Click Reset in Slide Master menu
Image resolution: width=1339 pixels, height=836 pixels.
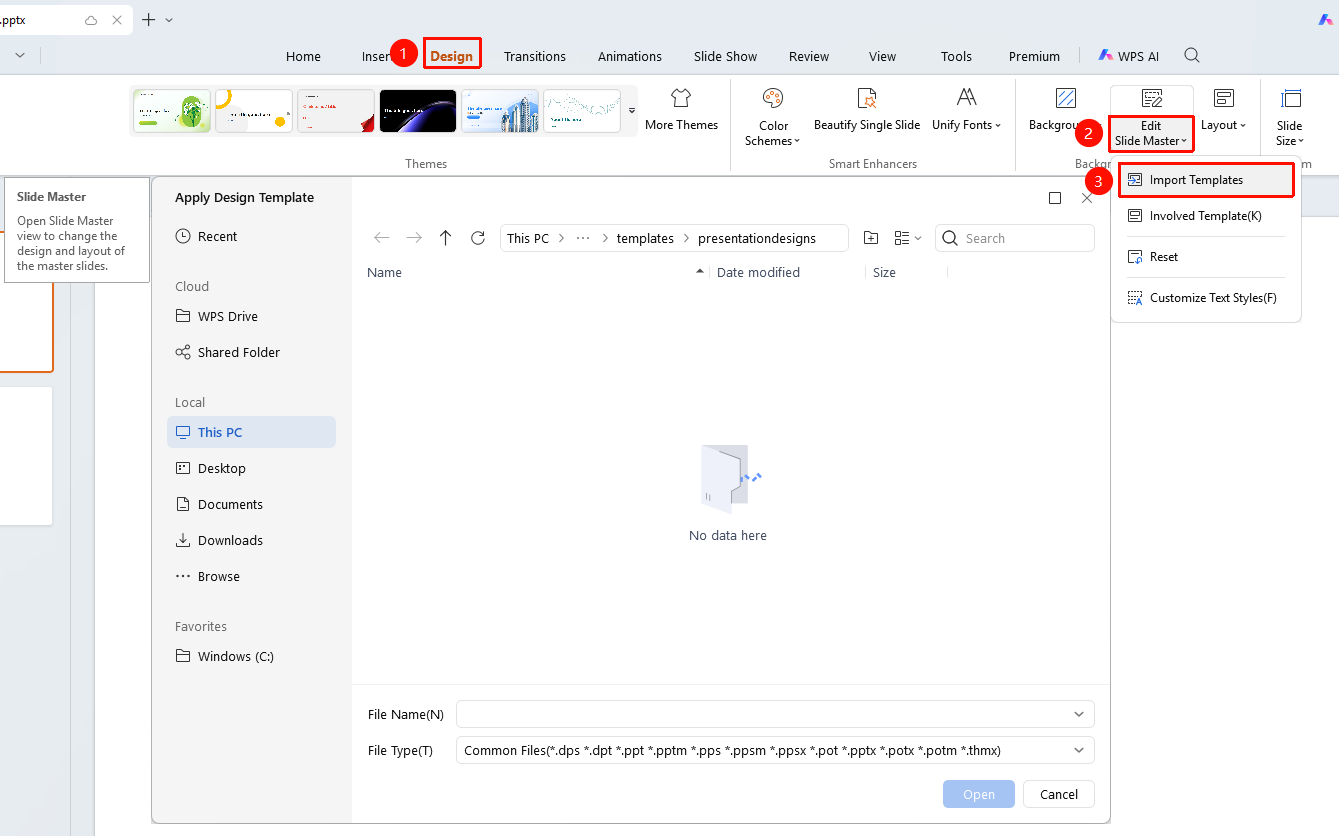[1206, 257]
